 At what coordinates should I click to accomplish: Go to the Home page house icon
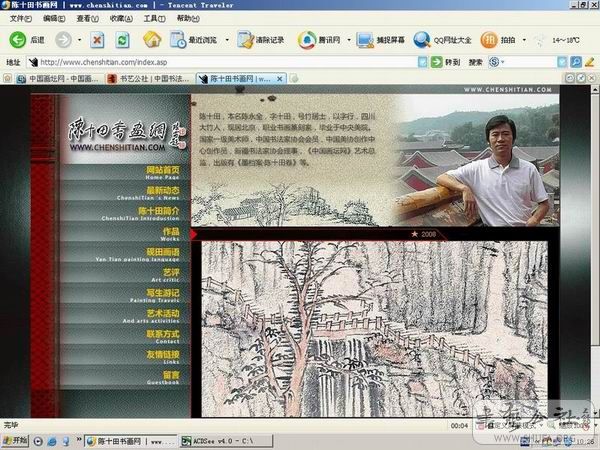coord(152,39)
